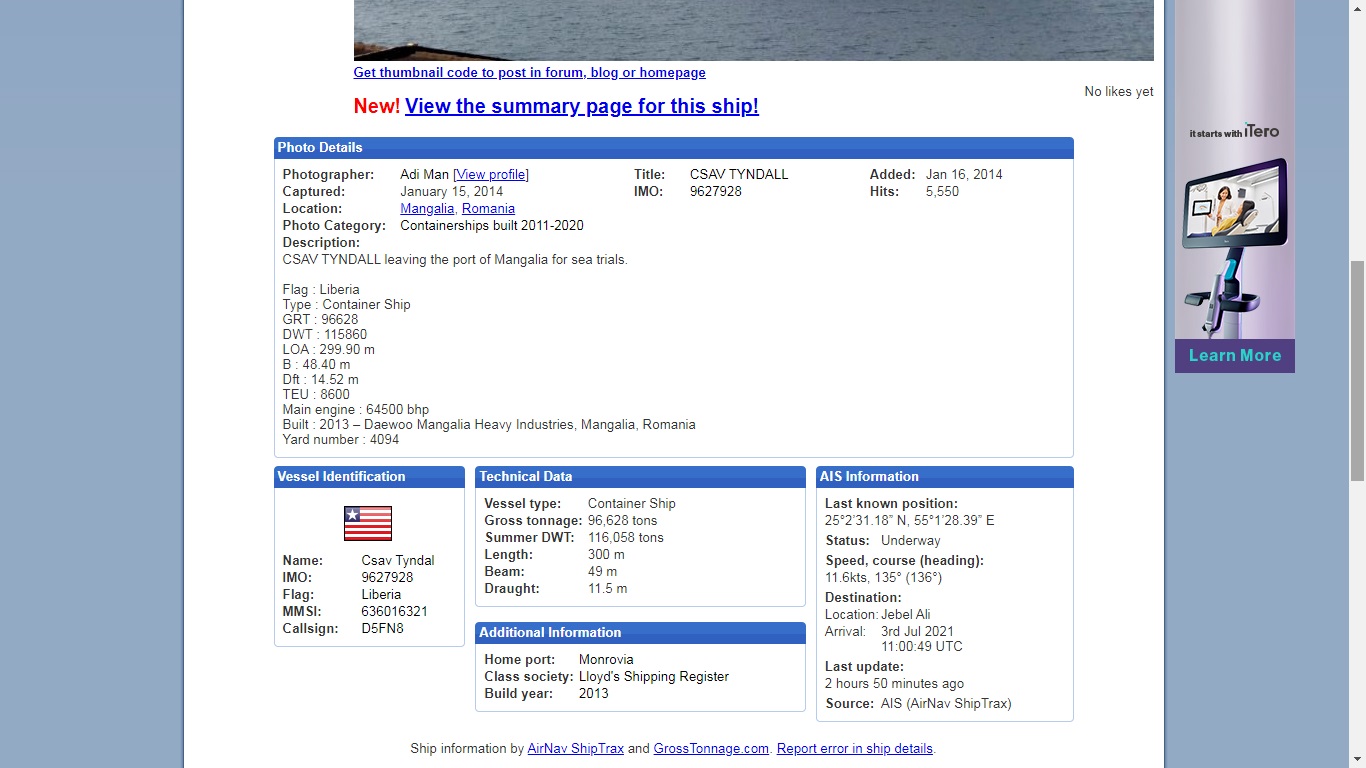Open Mangalia location link
The width and height of the screenshot is (1366, 768).
(427, 209)
